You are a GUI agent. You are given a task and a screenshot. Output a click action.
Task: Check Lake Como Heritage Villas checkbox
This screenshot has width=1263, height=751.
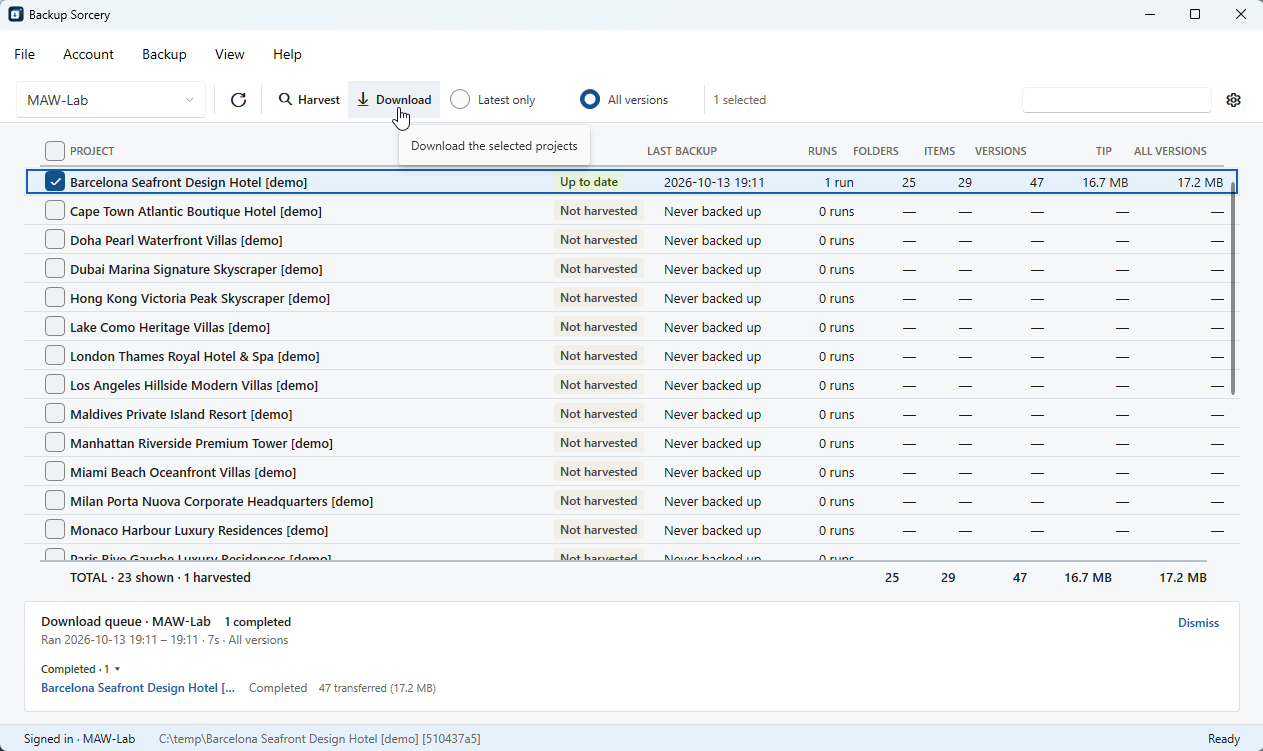pos(55,327)
